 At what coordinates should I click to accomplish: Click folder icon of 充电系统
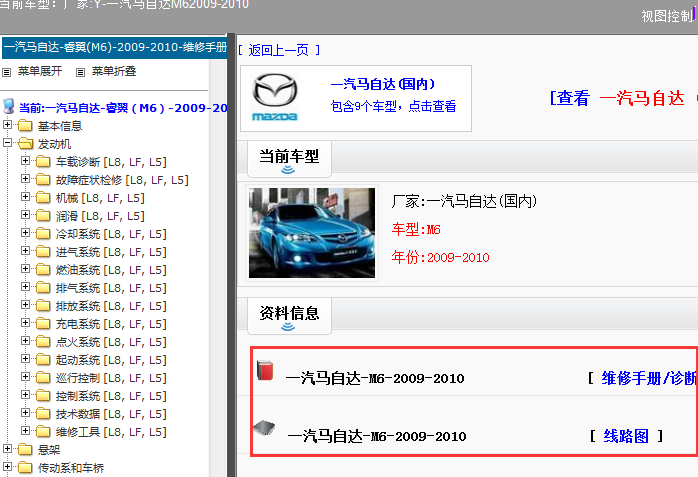click(x=43, y=323)
